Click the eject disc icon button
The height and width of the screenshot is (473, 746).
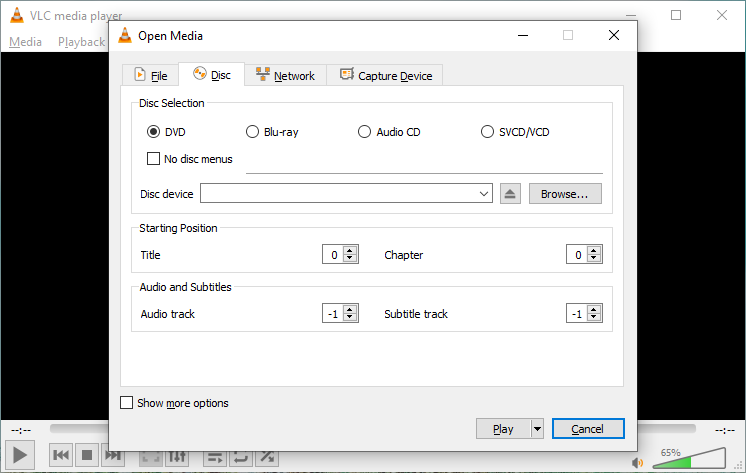pos(510,194)
